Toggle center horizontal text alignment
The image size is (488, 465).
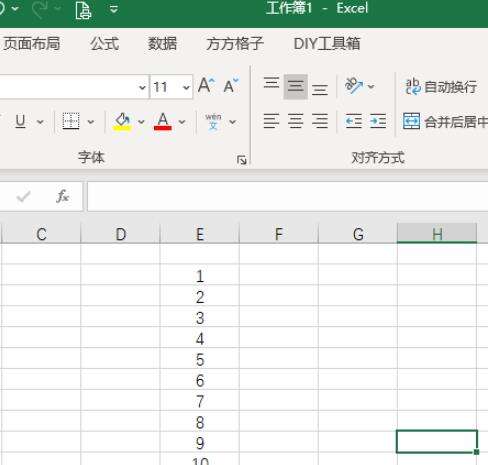[296, 121]
